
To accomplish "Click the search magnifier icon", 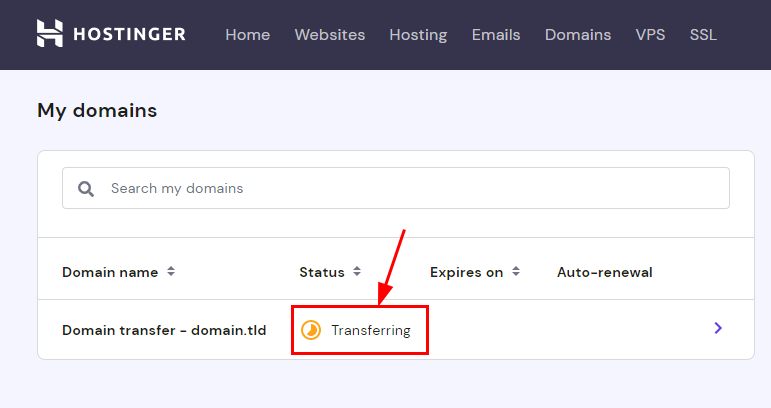I will coord(86,188).
